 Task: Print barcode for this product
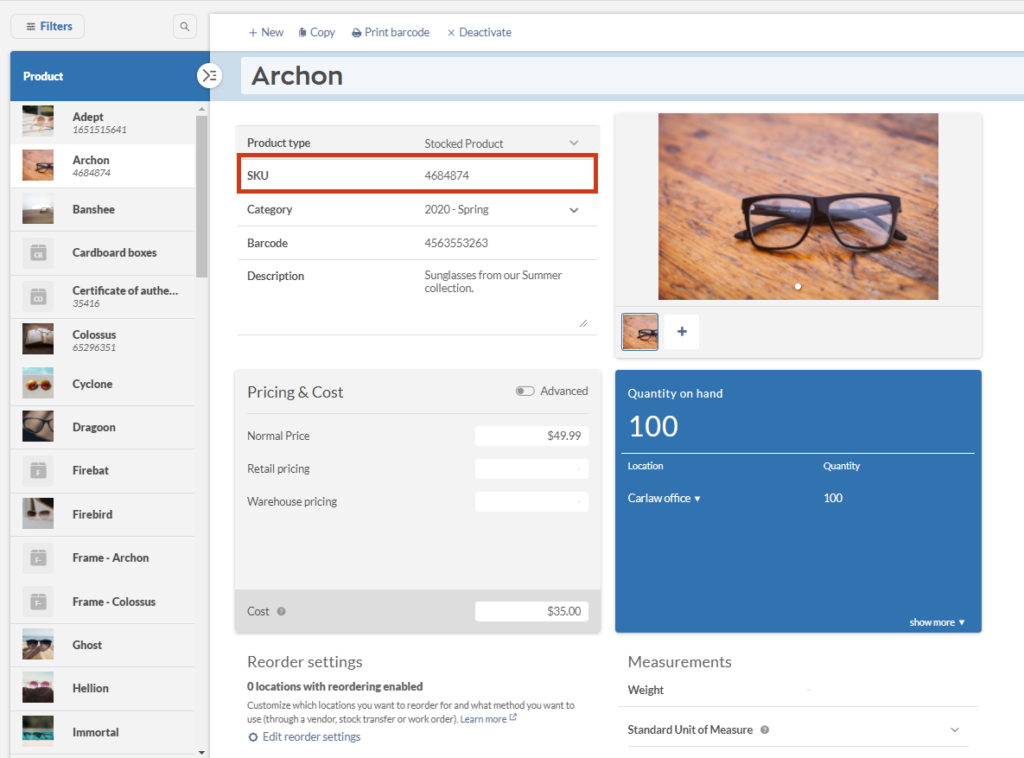coord(390,31)
